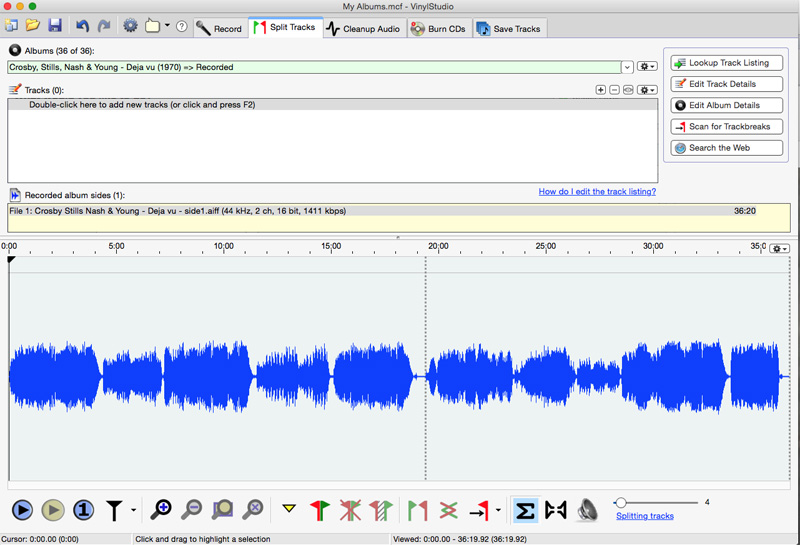Click the yellow triangle marker icon

(289, 510)
